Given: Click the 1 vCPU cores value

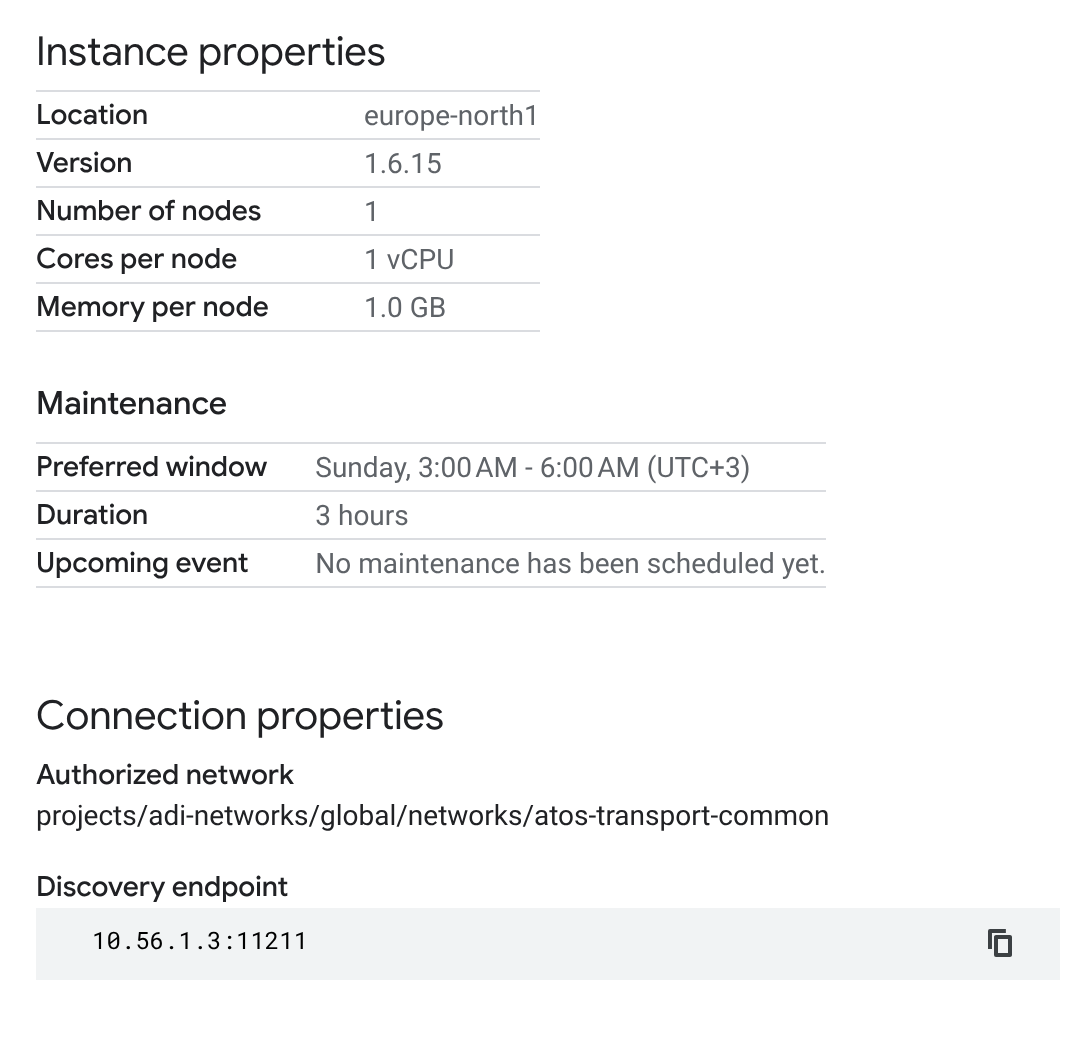Looking at the screenshot, I should pyautogui.click(x=409, y=259).
